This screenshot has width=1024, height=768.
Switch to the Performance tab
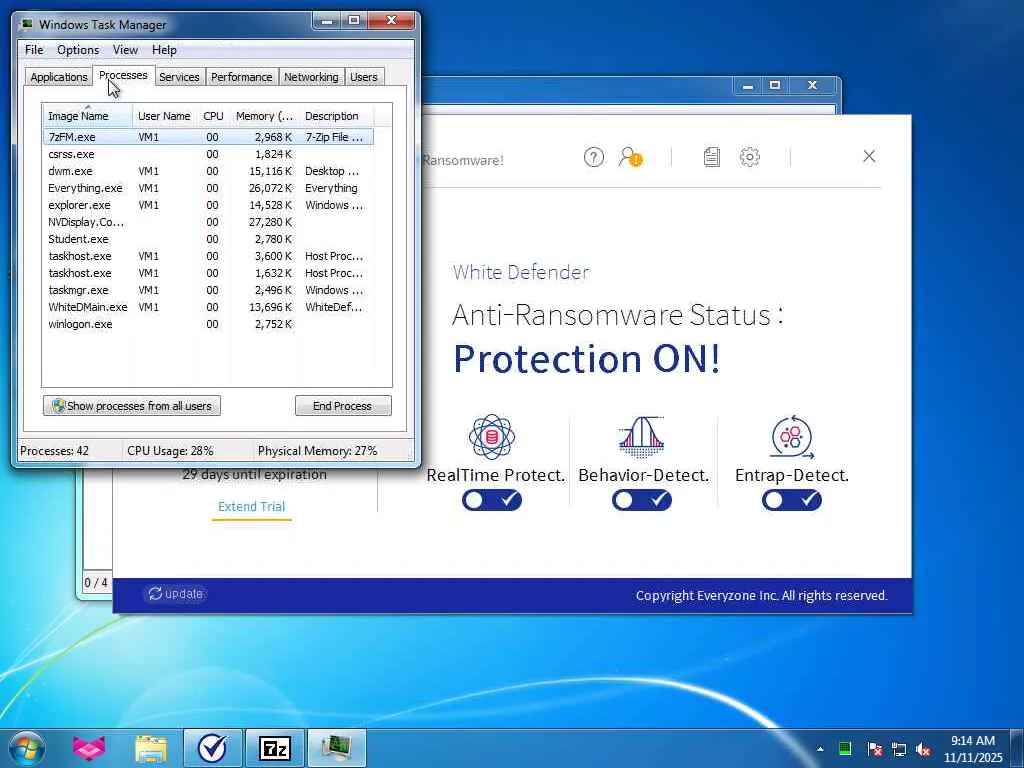click(x=242, y=77)
